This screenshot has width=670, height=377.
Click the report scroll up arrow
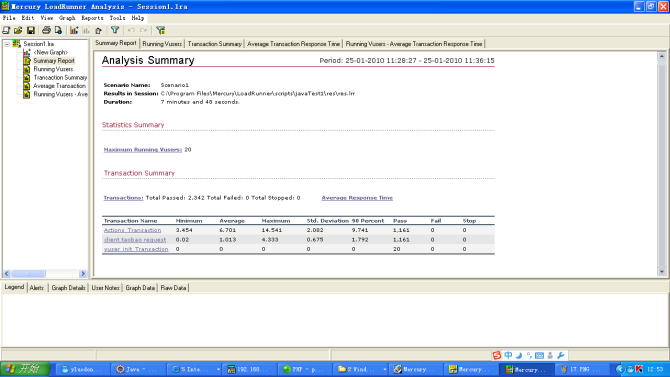tap(661, 56)
